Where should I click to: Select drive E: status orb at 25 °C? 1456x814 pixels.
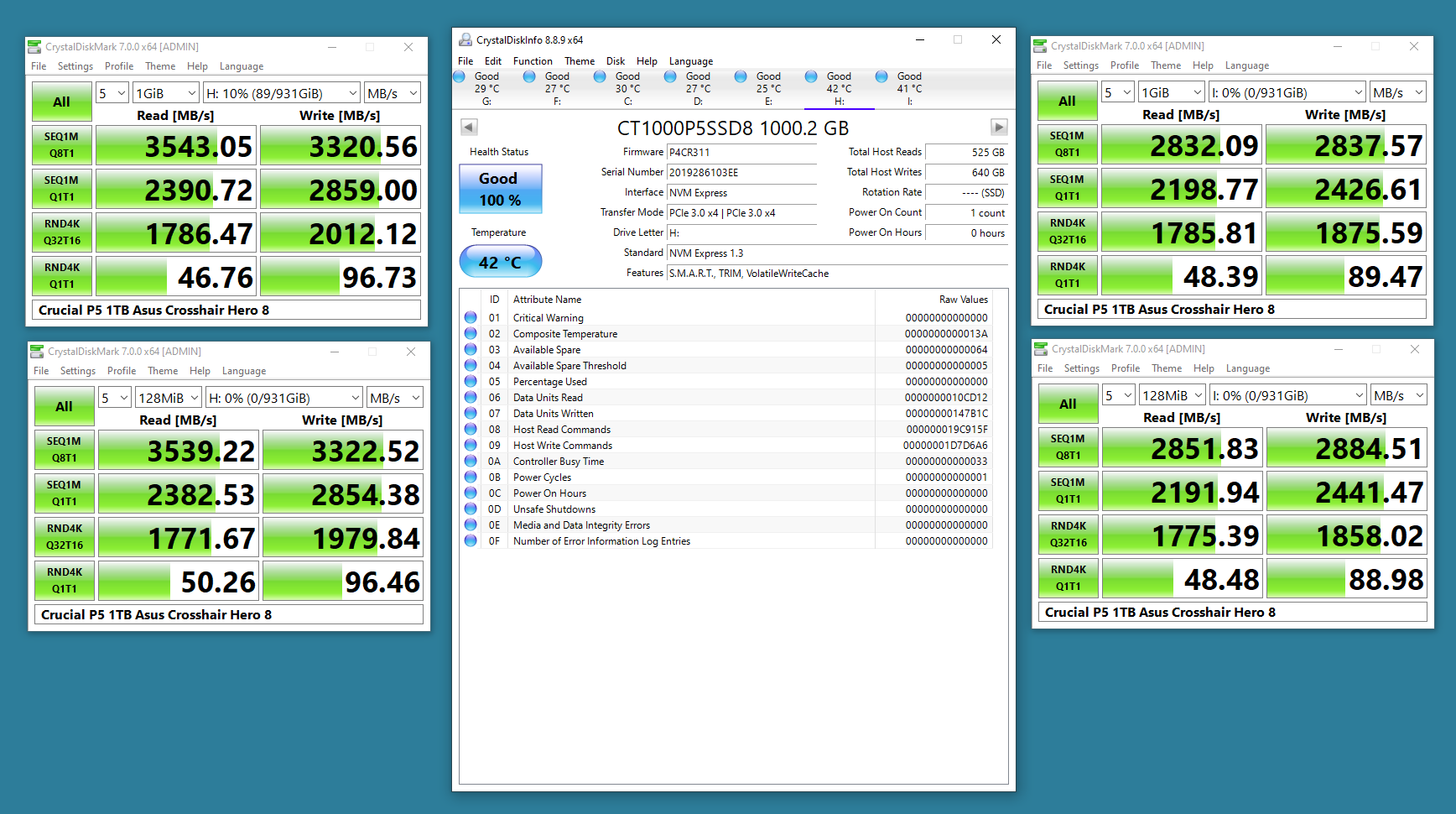(x=741, y=76)
